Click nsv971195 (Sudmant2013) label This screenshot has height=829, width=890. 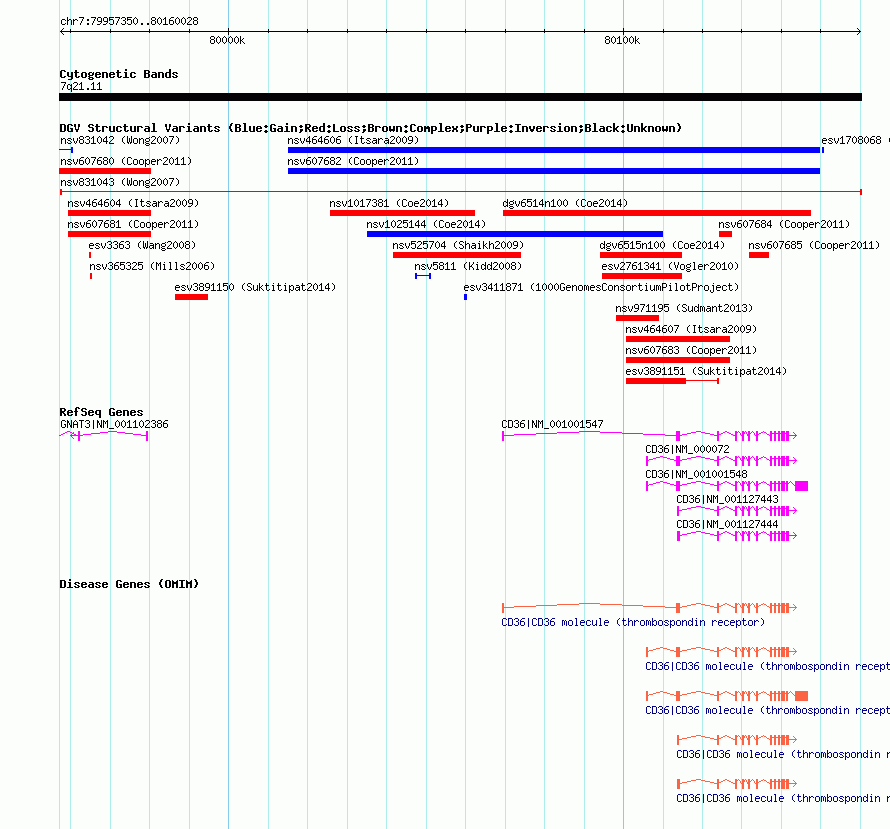[x=684, y=308]
